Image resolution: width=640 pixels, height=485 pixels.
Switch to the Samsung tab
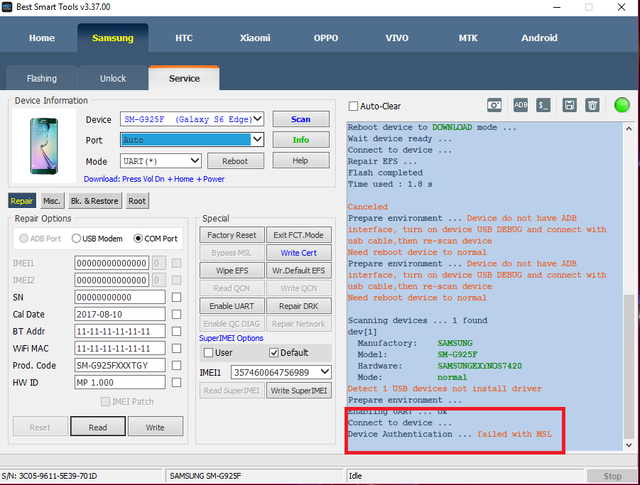pyautogui.click(x=113, y=38)
